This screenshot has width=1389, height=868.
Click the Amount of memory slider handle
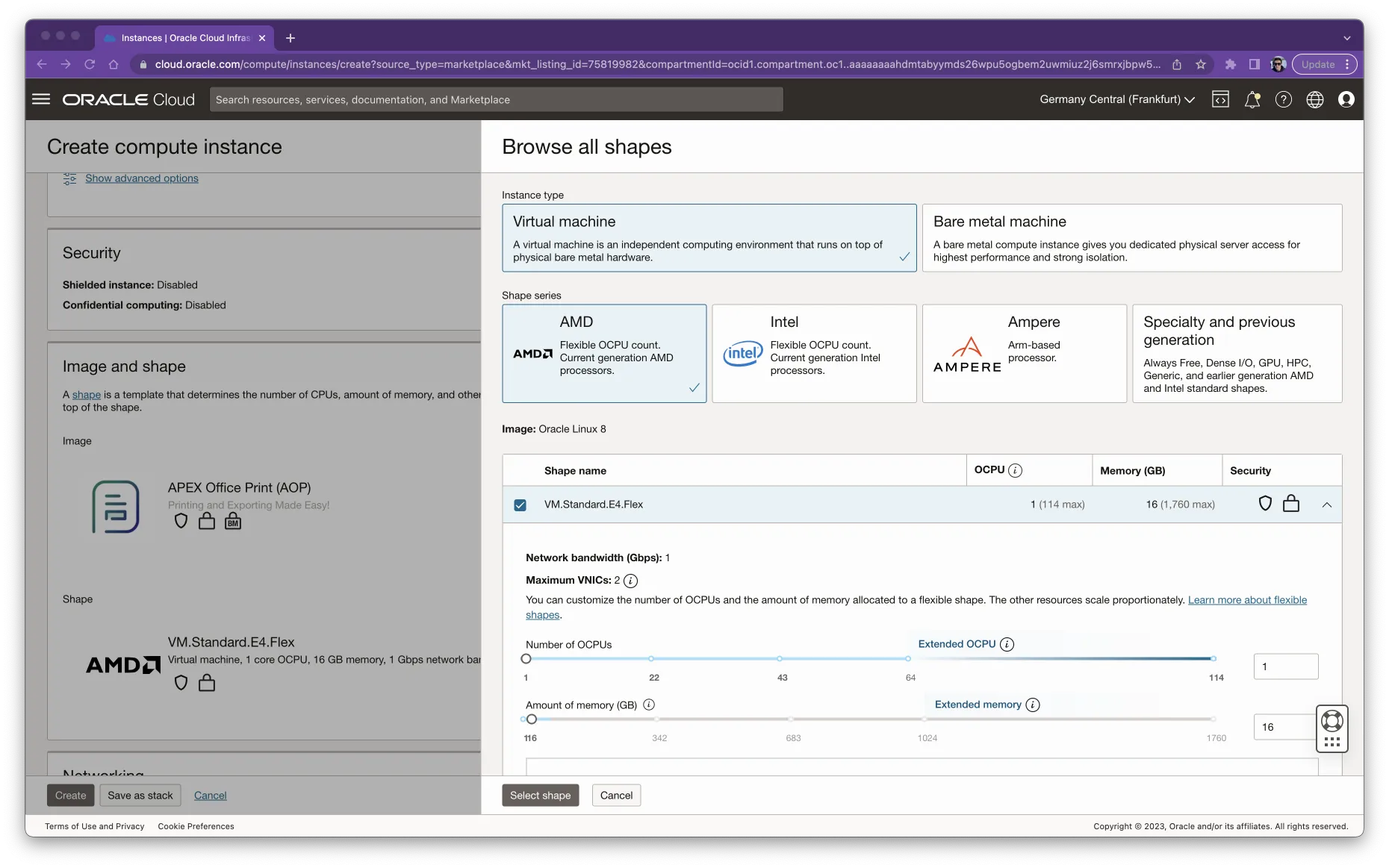click(532, 719)
